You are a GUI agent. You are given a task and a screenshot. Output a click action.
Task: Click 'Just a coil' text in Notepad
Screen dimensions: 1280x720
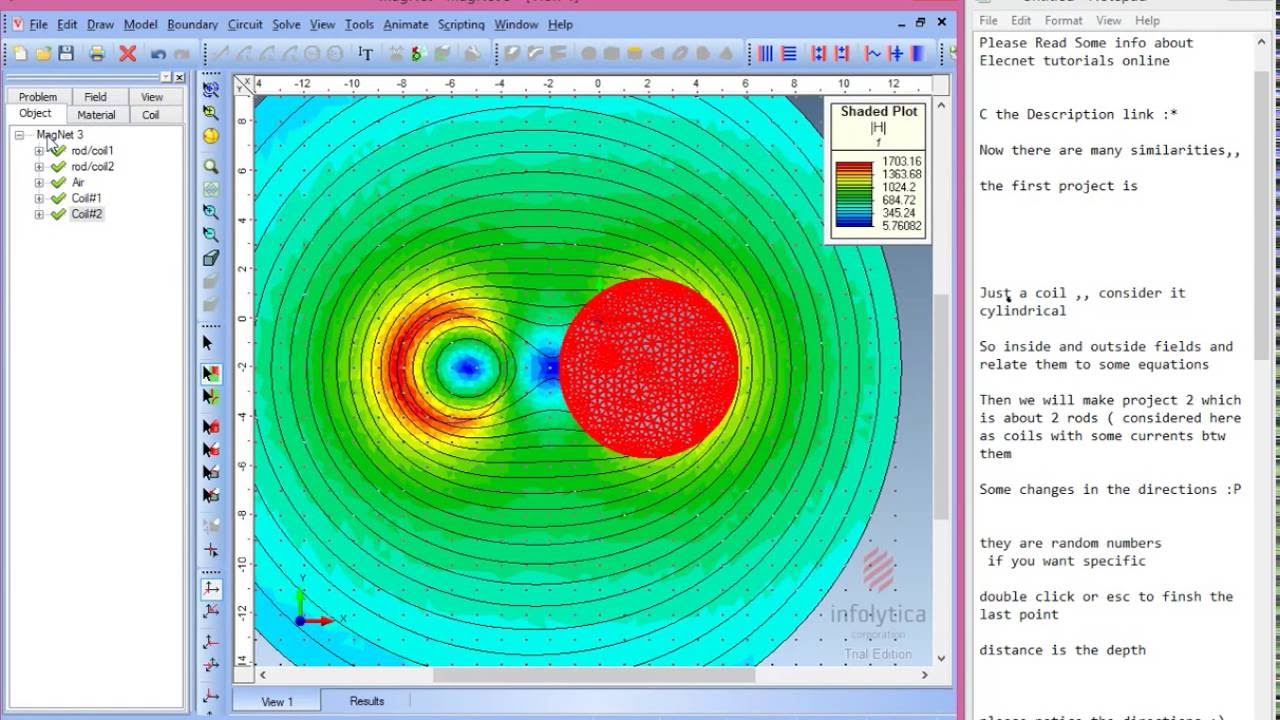tap(1023, 293)
